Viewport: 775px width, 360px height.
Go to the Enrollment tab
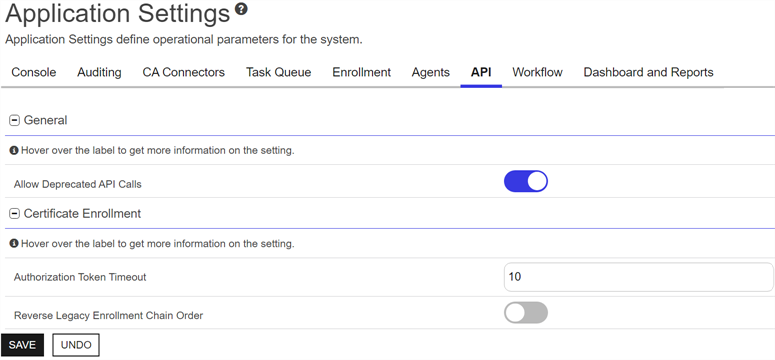pos(361,72)
